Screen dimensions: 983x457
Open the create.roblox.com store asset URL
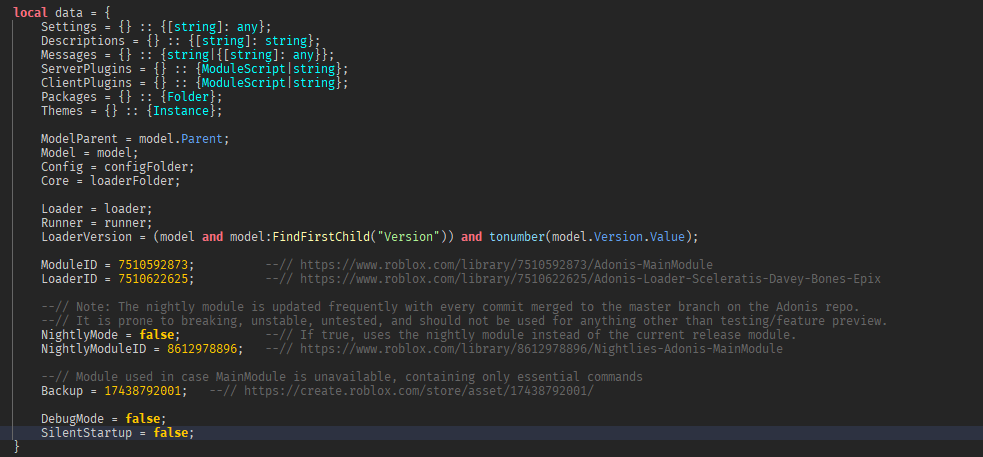pos(419,391)
